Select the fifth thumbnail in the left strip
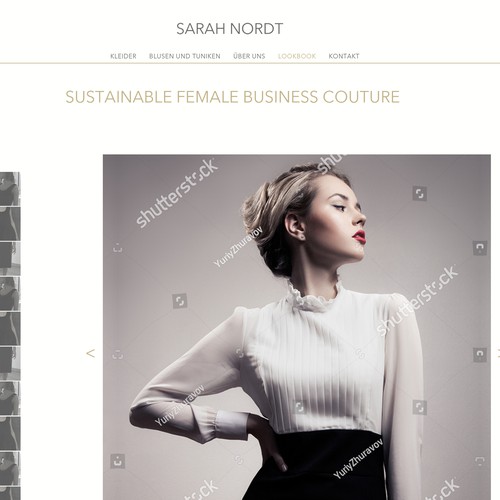Viewport: 500px width, 500px height. (x=10, y=329)
